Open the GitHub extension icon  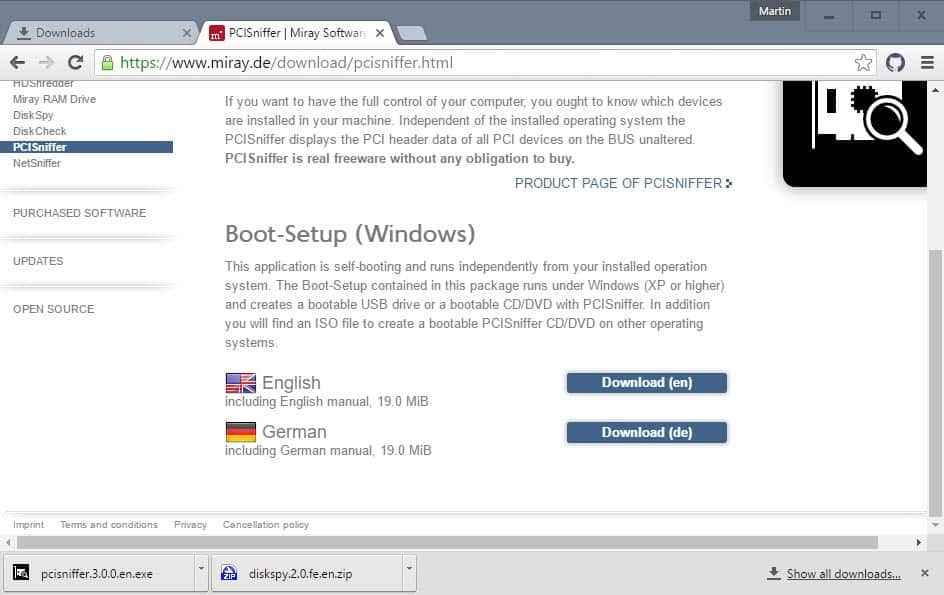click(895, 62)
